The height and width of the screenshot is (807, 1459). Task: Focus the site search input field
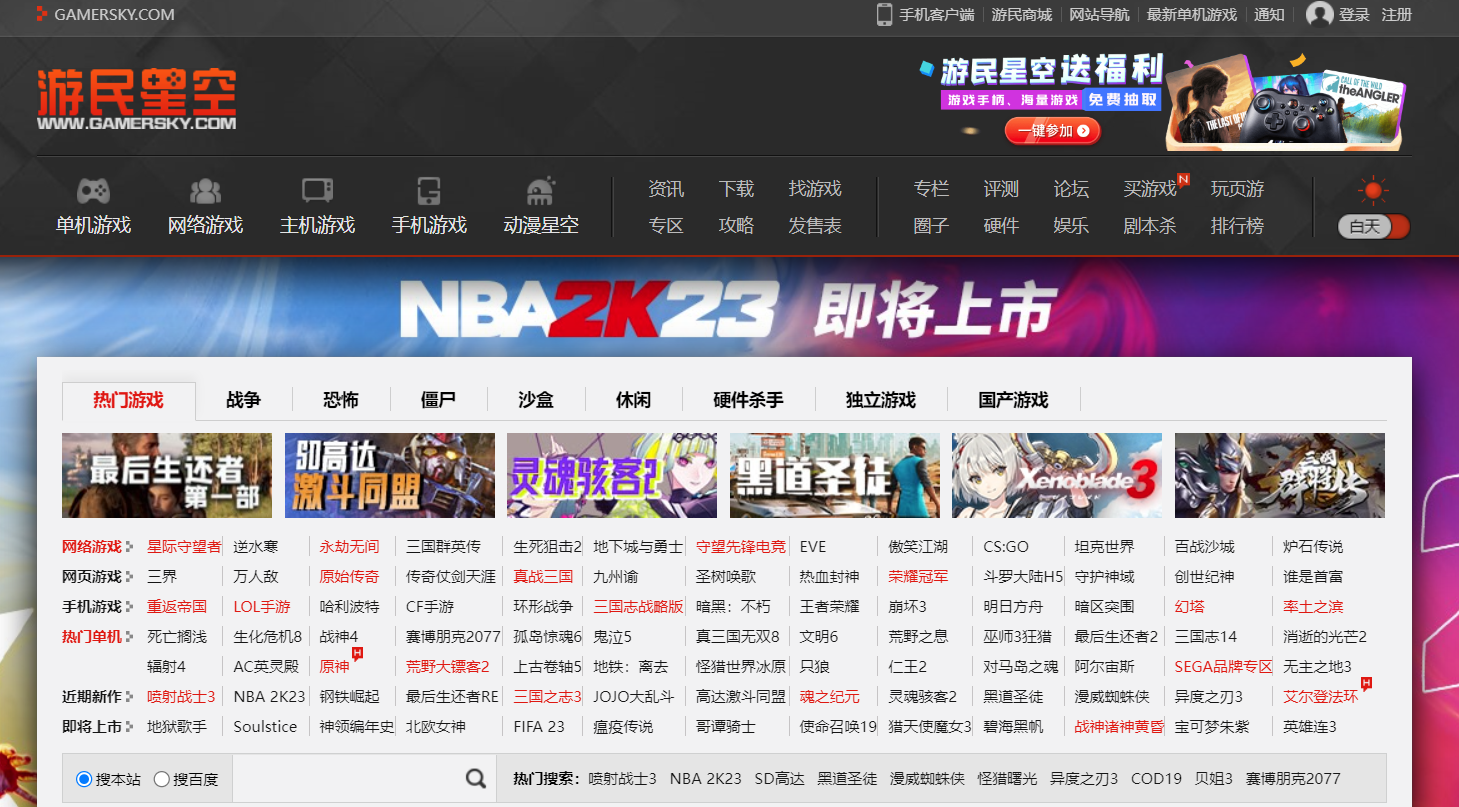[x=347, y=778]
